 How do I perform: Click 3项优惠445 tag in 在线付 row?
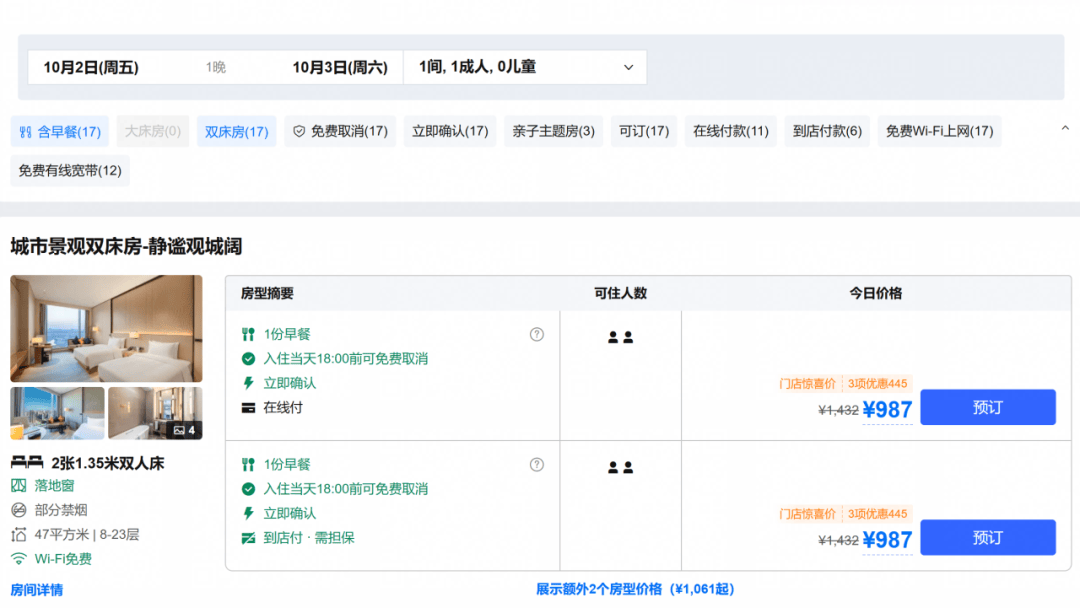(878, 384)
